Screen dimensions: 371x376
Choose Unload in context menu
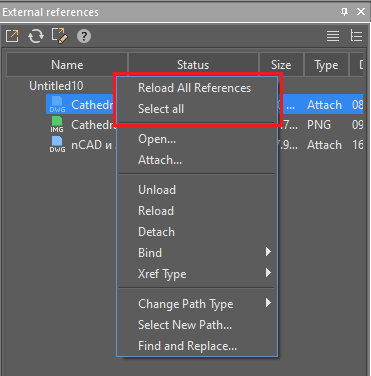pos(197,190)
